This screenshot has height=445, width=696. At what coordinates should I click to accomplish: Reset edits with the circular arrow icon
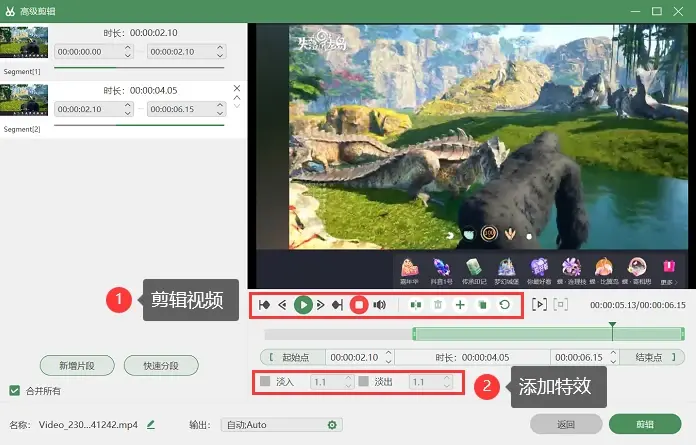pyautogui.click(x=504, y=305)
